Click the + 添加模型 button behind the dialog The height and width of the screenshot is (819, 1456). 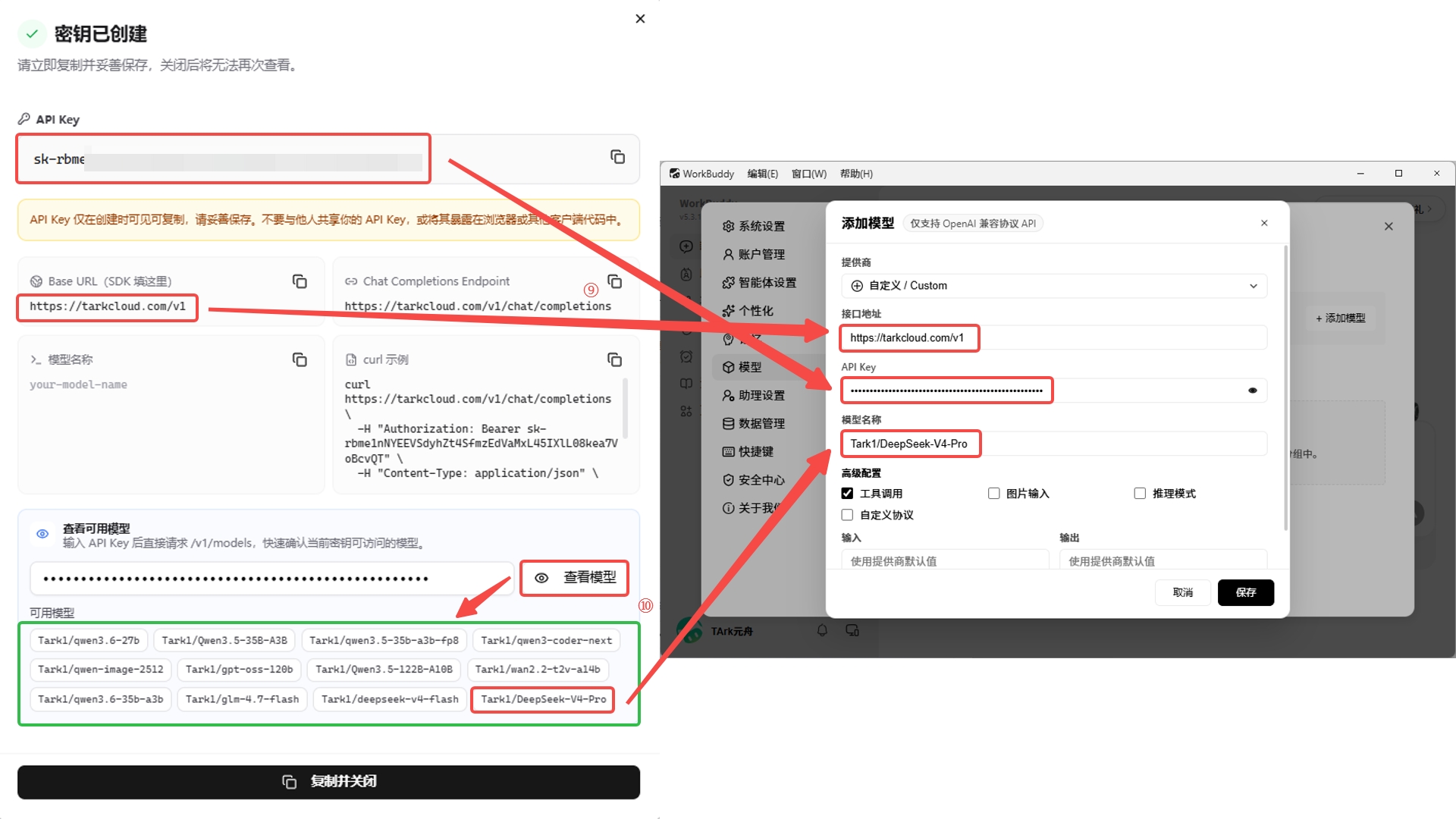click(1340, 318)
